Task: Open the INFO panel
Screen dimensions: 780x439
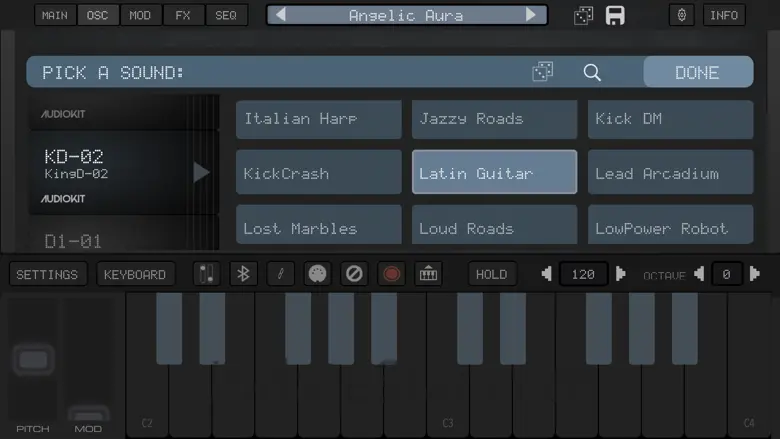Action: 724,15
